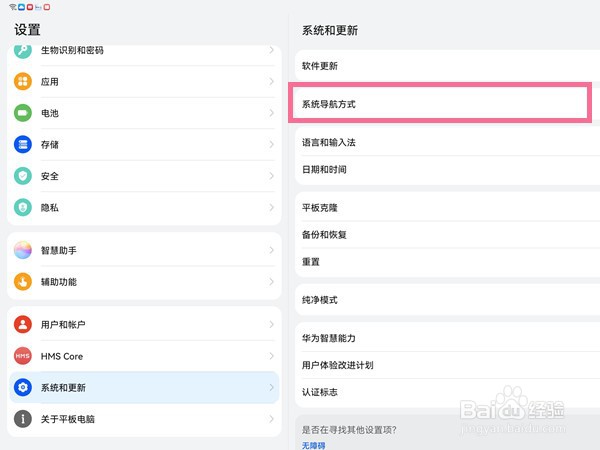Tap the 关于平板电脑 info icon
This screenshot has height=450, width=600.
pos(23,418)
